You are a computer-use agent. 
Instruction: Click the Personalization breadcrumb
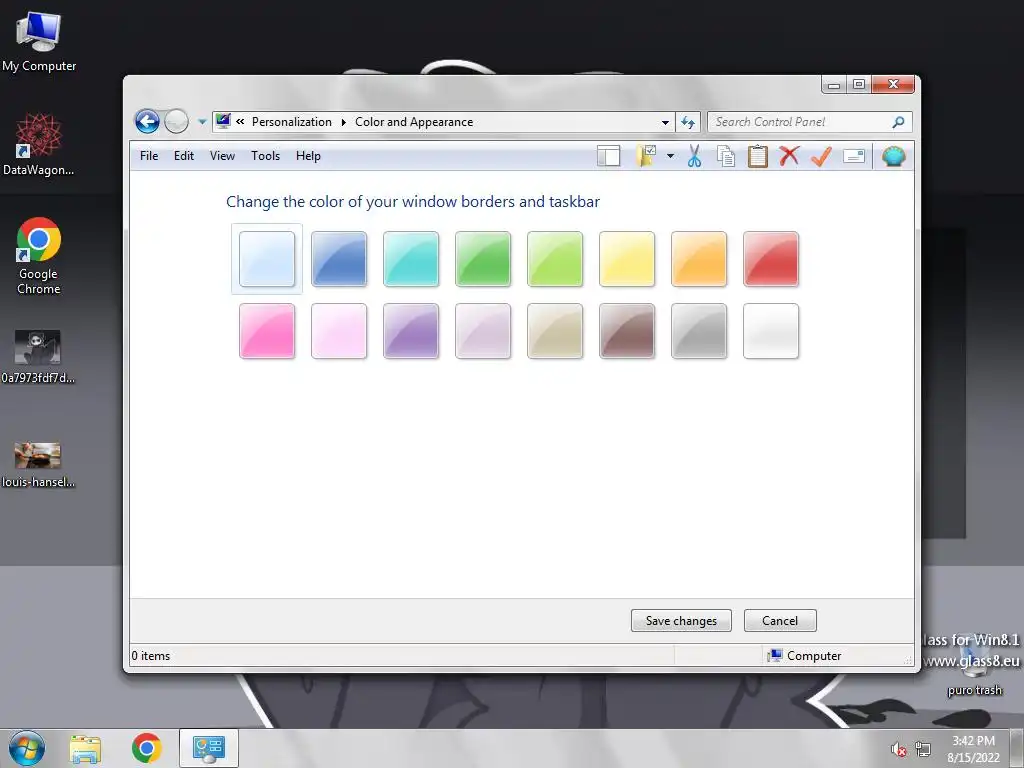(291, 122)
